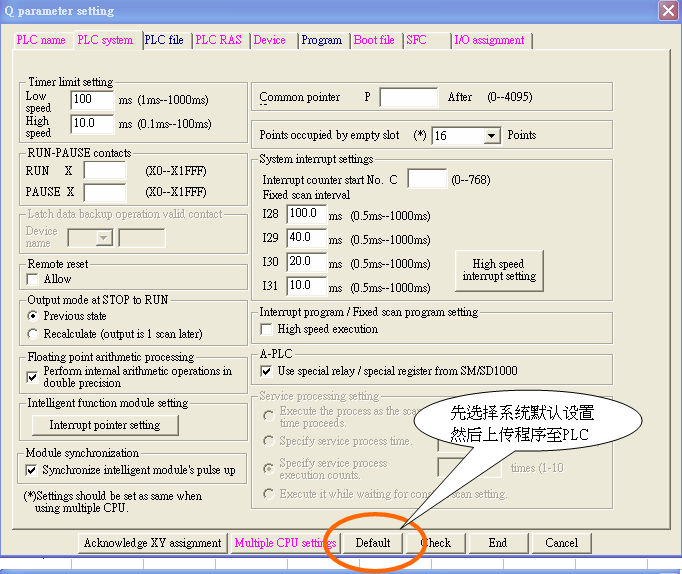The width and height of the screenshot is (682, 574).
Task: Click the Default button
Action: point(372,543)
